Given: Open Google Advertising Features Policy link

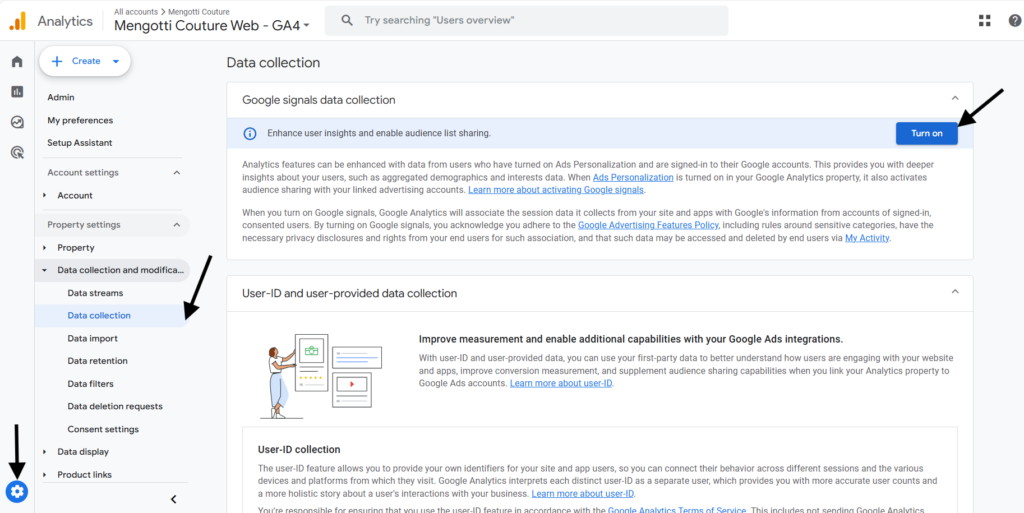Looking at the screenshot, I should 648,225.
